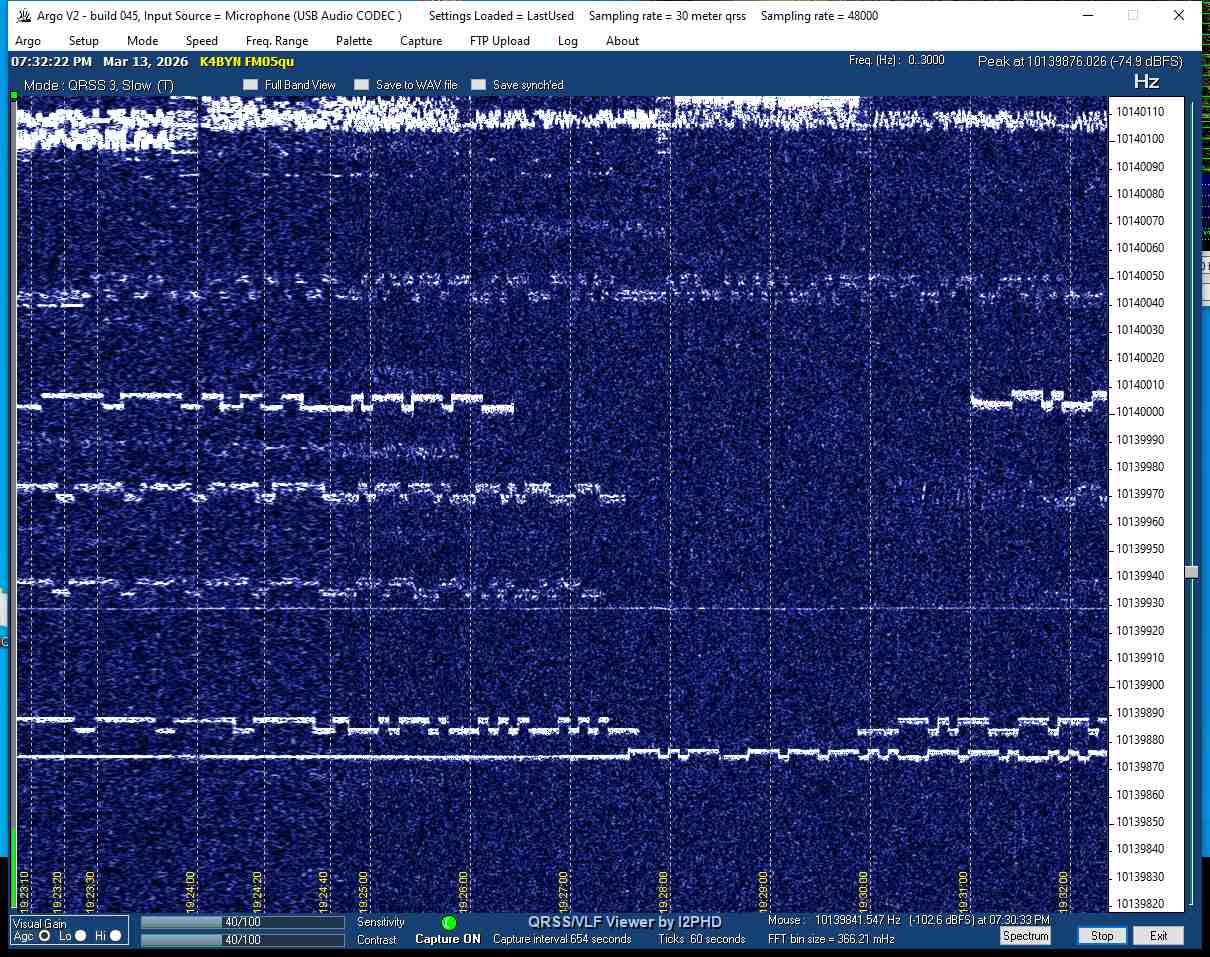Open the Freq. Range menu
This screenshot has width=1210, height=957.
(x=277, y=41)
